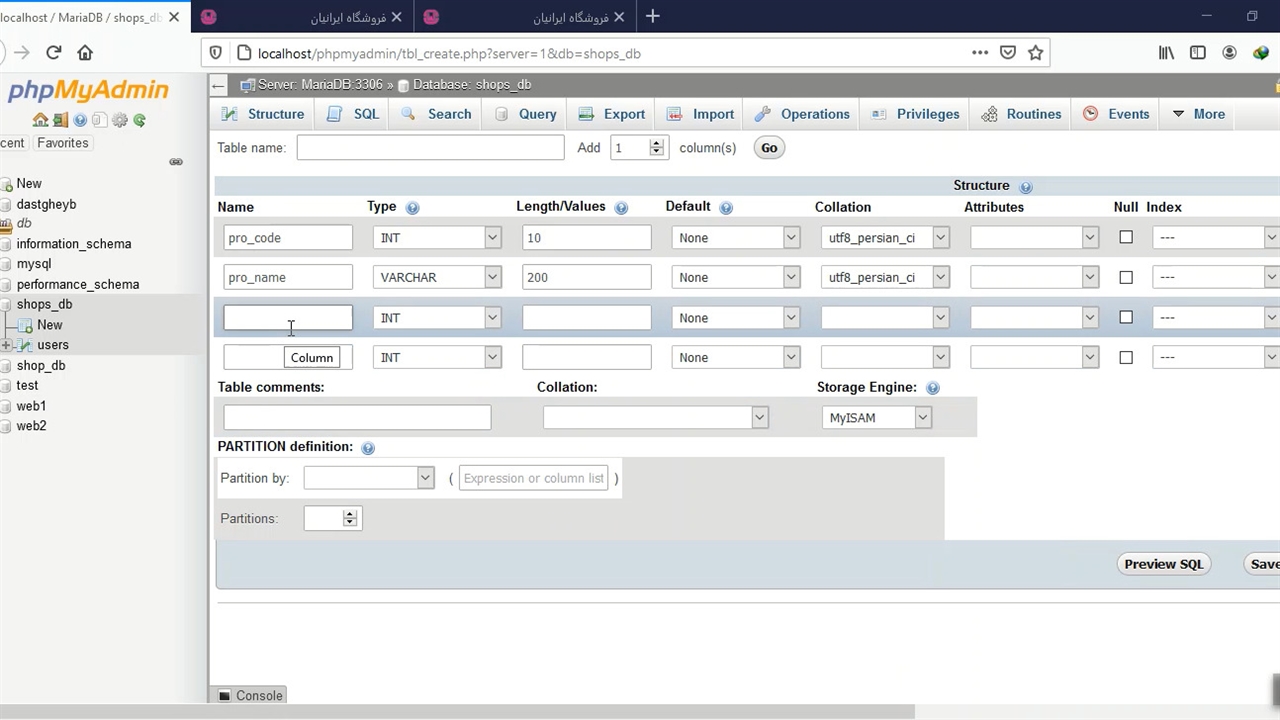This screenshot has height=720, width=1280.
Task: Open phpMyAdmin settings gear icon
Action: tap(120, 120)
